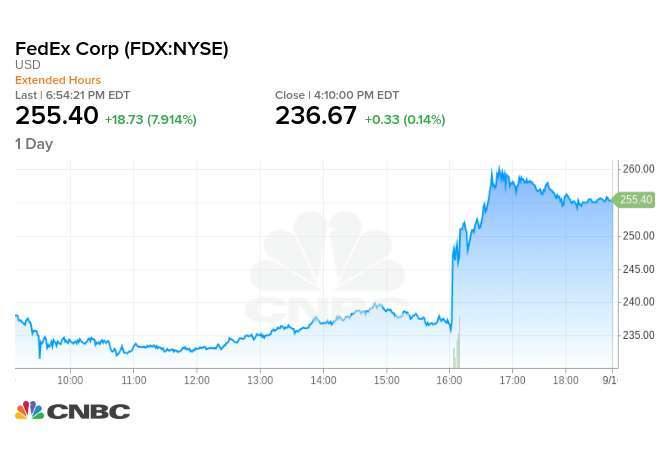
Task: Click the +0.33 (0.14%) change value
Action: [405, 120]
